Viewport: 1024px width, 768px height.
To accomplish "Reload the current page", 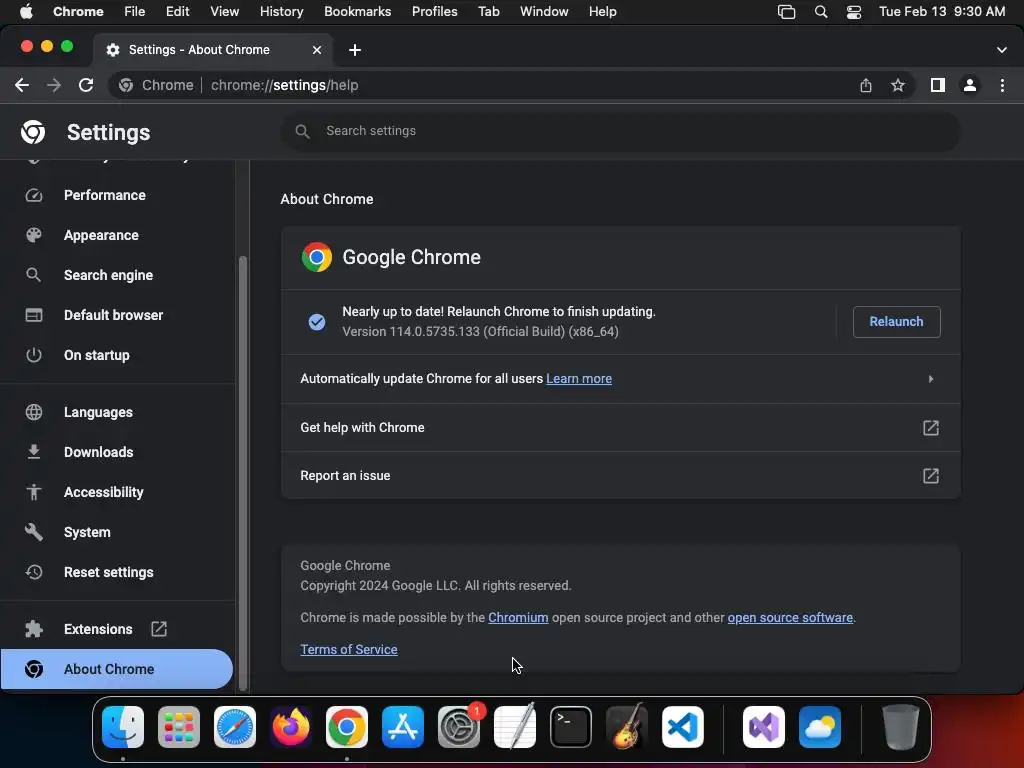I will coord(86,85).
